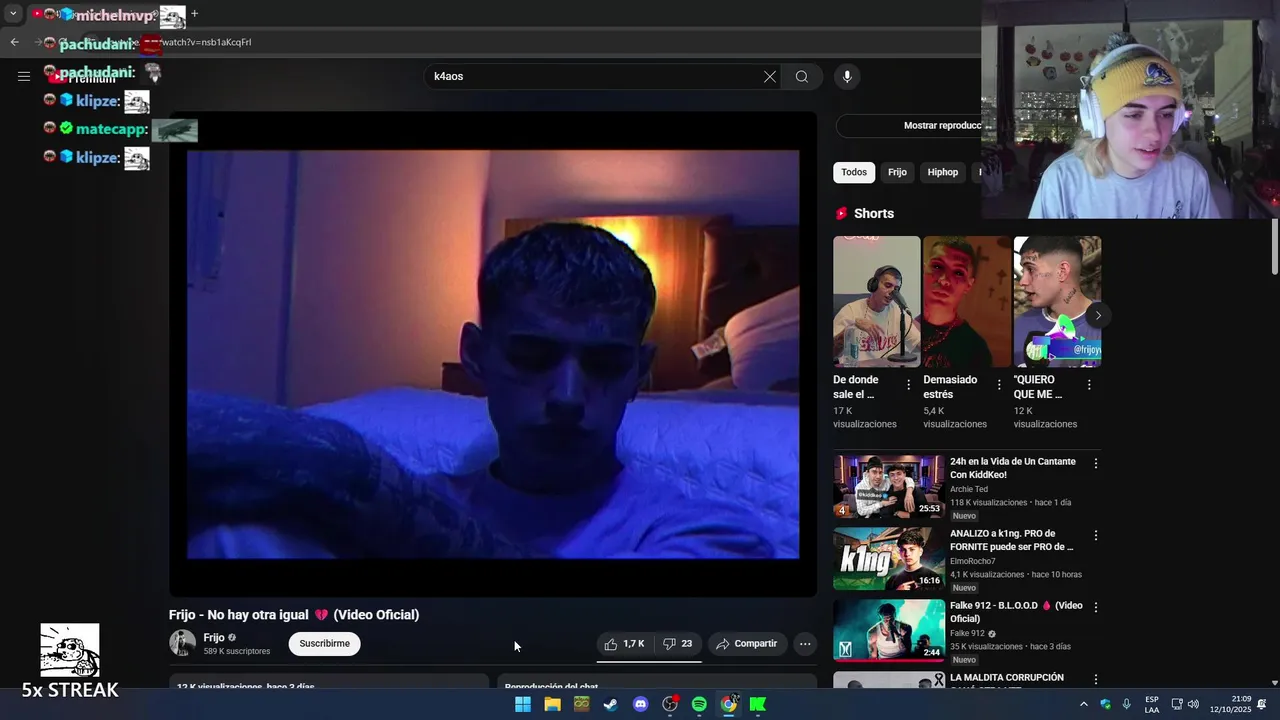Play the k1ng ANALIZO thumbnail

pyautogui.click(x=889, y=559)
